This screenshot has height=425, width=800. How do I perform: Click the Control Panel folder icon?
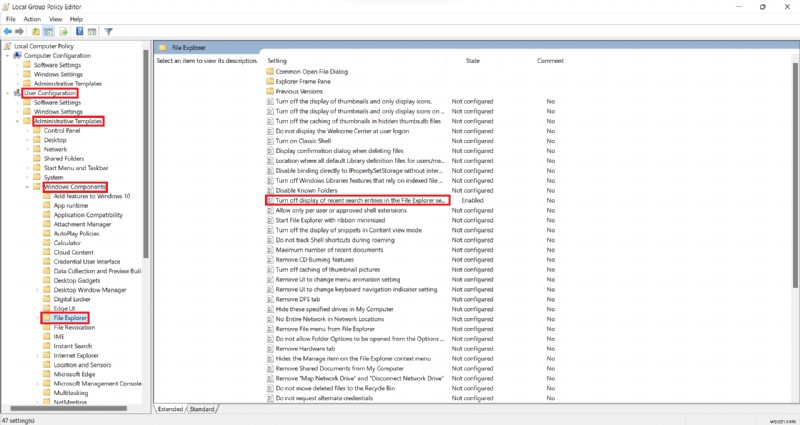37,130
